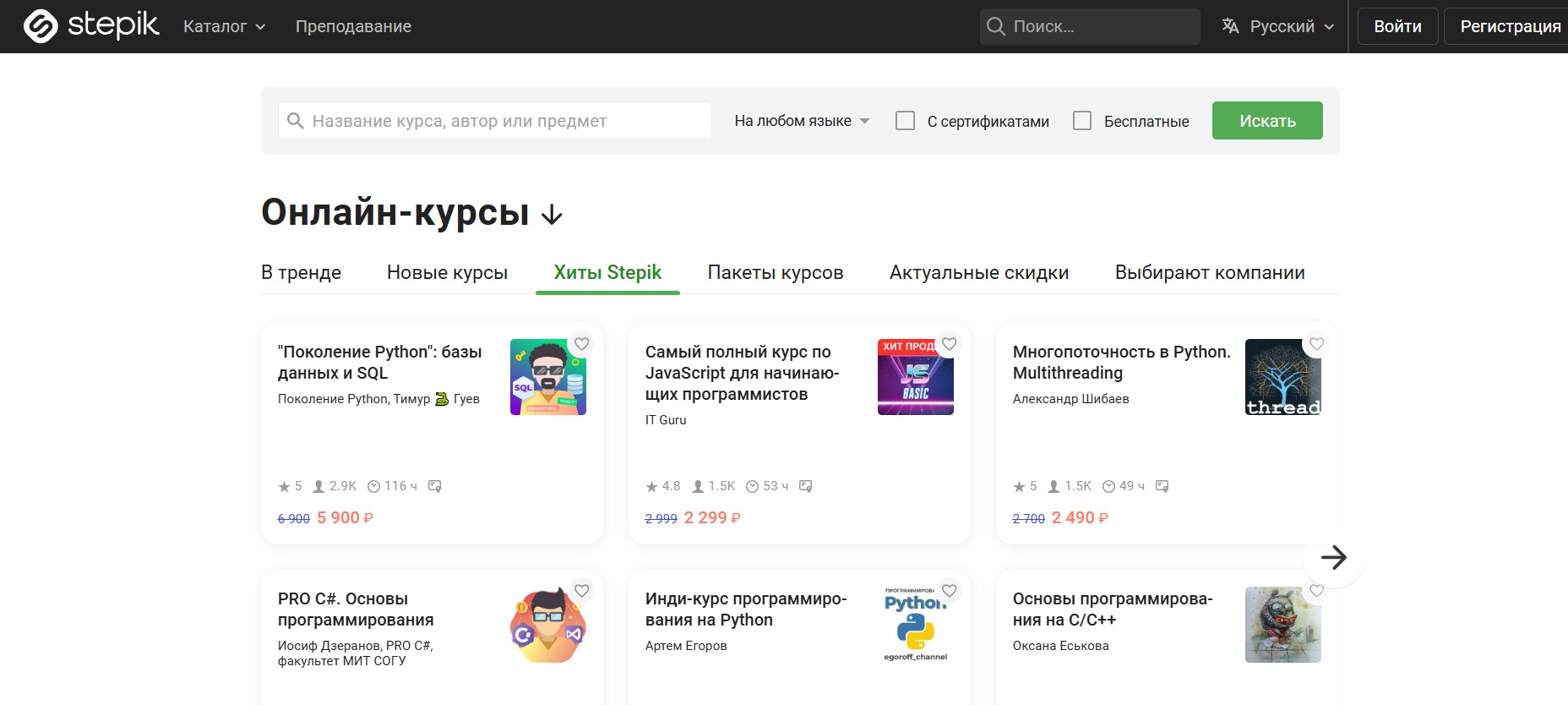Click the Войти login button
1568x705 pixels.
[x=1397, y=26]
